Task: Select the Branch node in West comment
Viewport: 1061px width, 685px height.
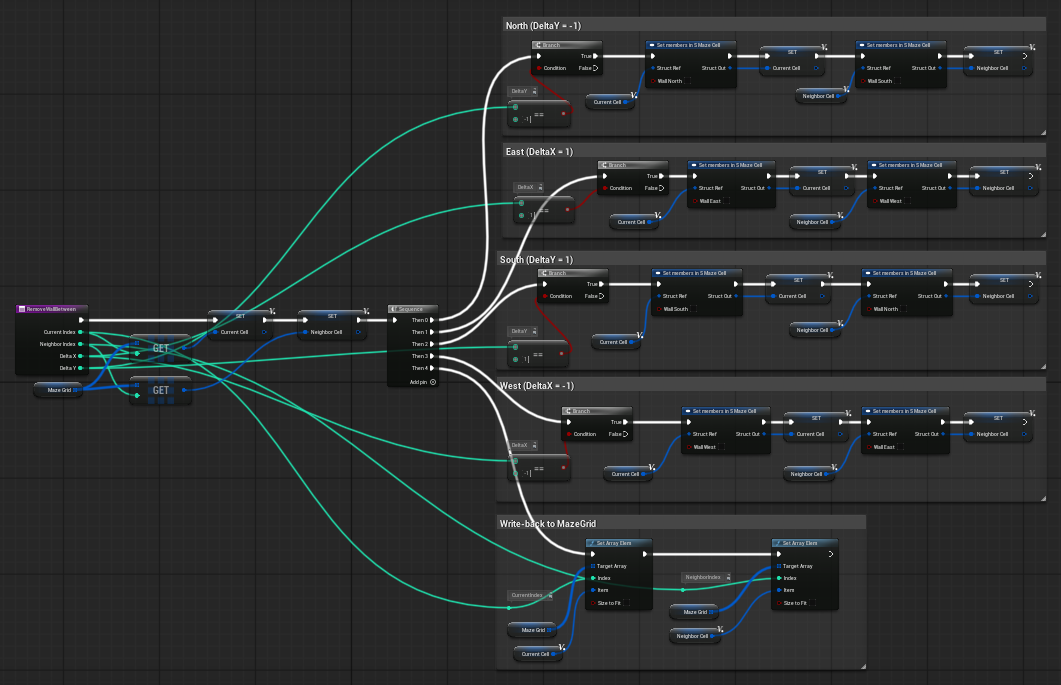Action: [x=597, y=423]
